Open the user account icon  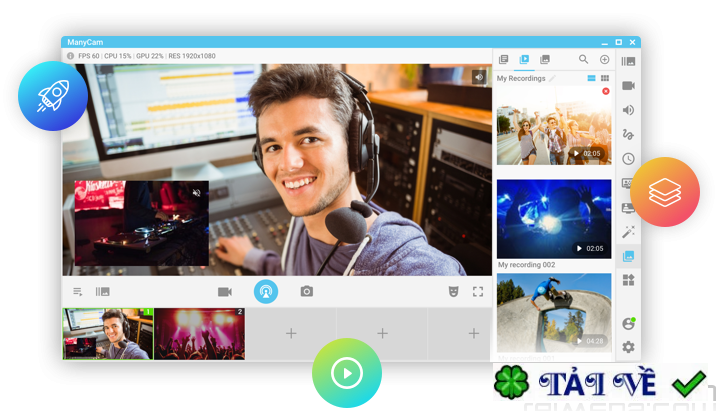tap(628, 324)
